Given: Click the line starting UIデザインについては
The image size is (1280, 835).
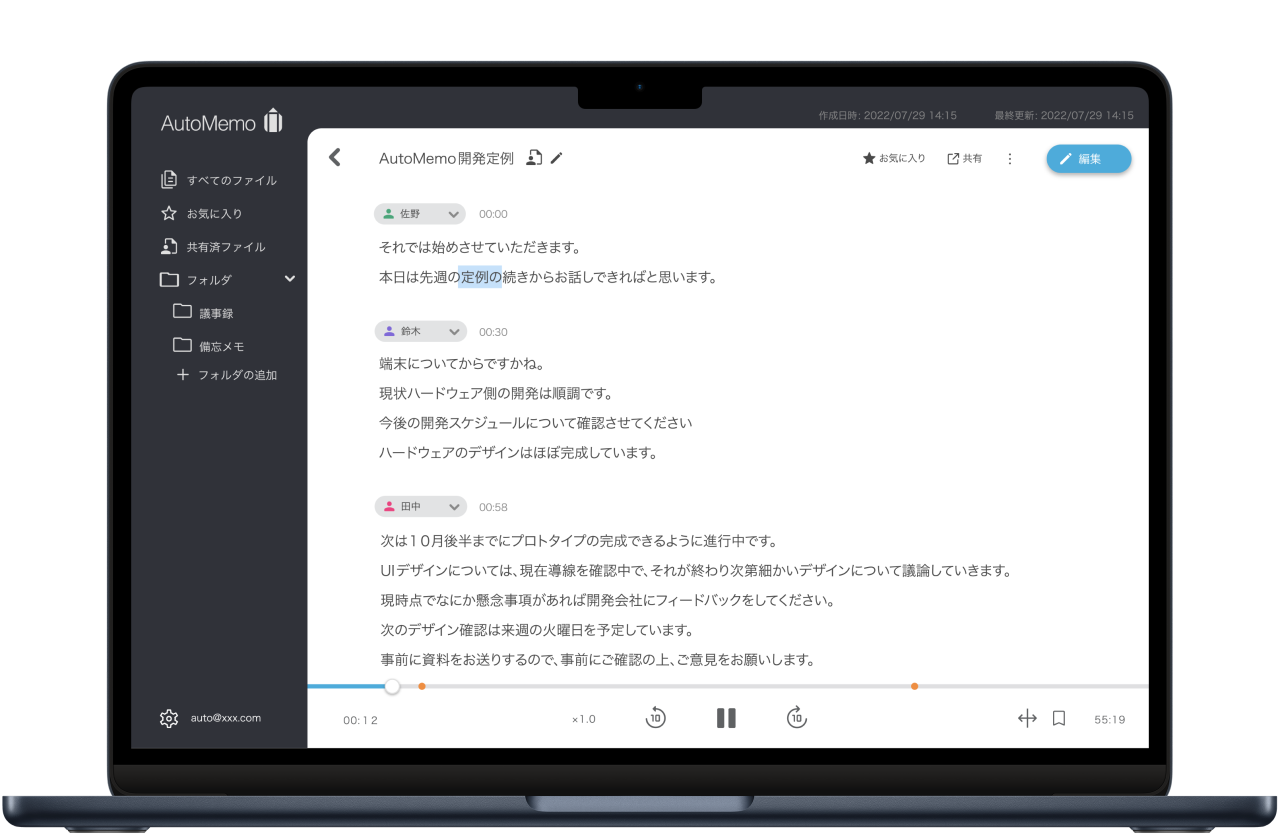Looking at the screenshot, I should [697, 571].
